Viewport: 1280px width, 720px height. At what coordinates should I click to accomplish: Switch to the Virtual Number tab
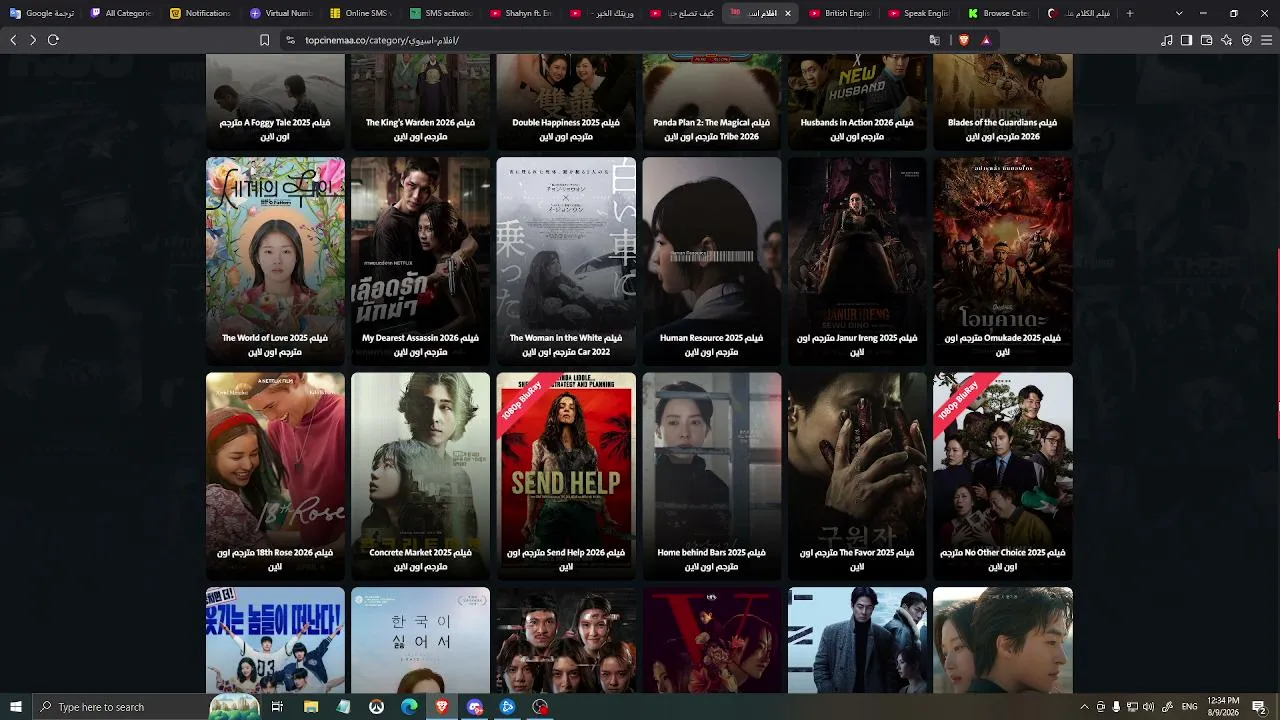pos(282,13)
